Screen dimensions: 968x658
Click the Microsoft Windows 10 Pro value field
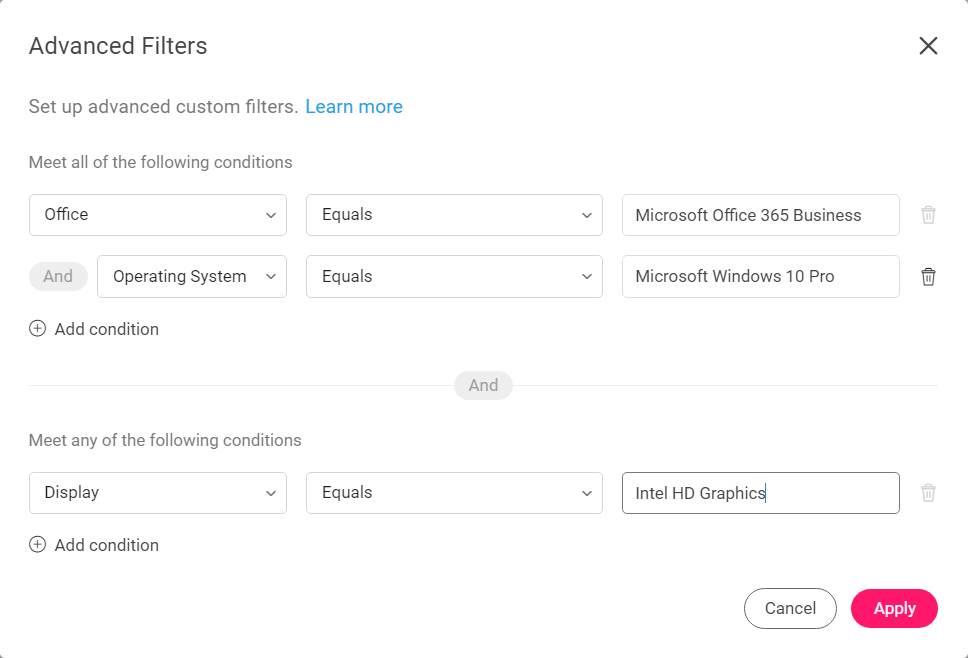coord(761,277)
